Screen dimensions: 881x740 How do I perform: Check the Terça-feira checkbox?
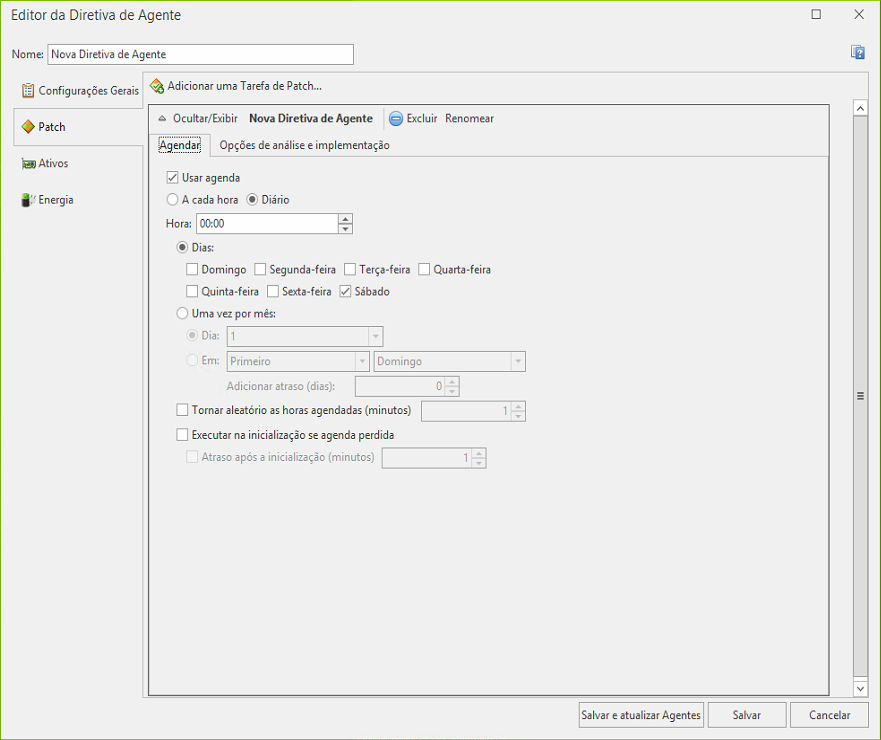coord(350,270)
